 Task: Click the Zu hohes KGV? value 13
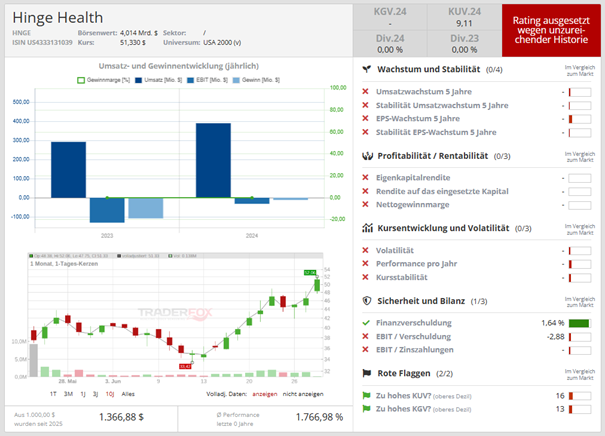pyautogui.click(x=560, y=409)
